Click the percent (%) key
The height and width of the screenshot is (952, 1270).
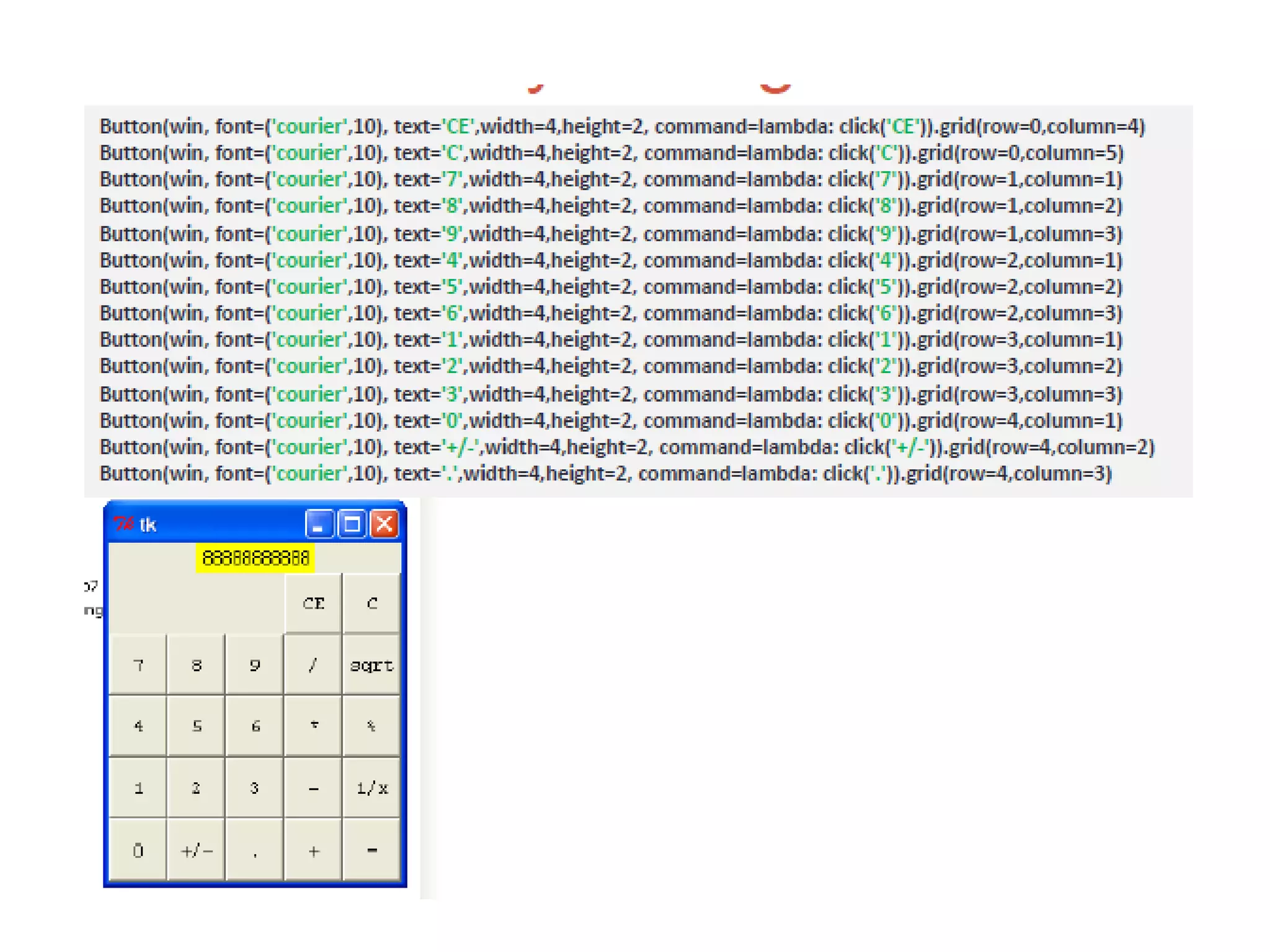371,726
